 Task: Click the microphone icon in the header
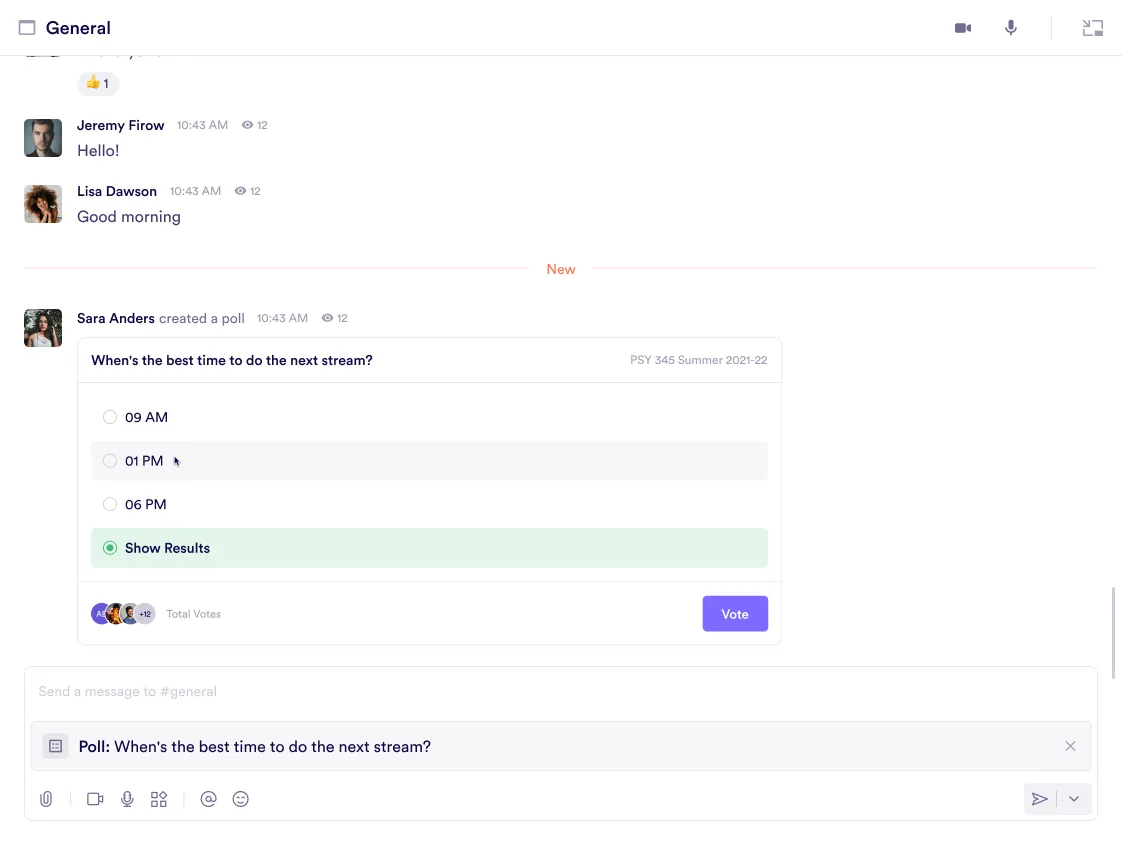(x=1011, y=28)
